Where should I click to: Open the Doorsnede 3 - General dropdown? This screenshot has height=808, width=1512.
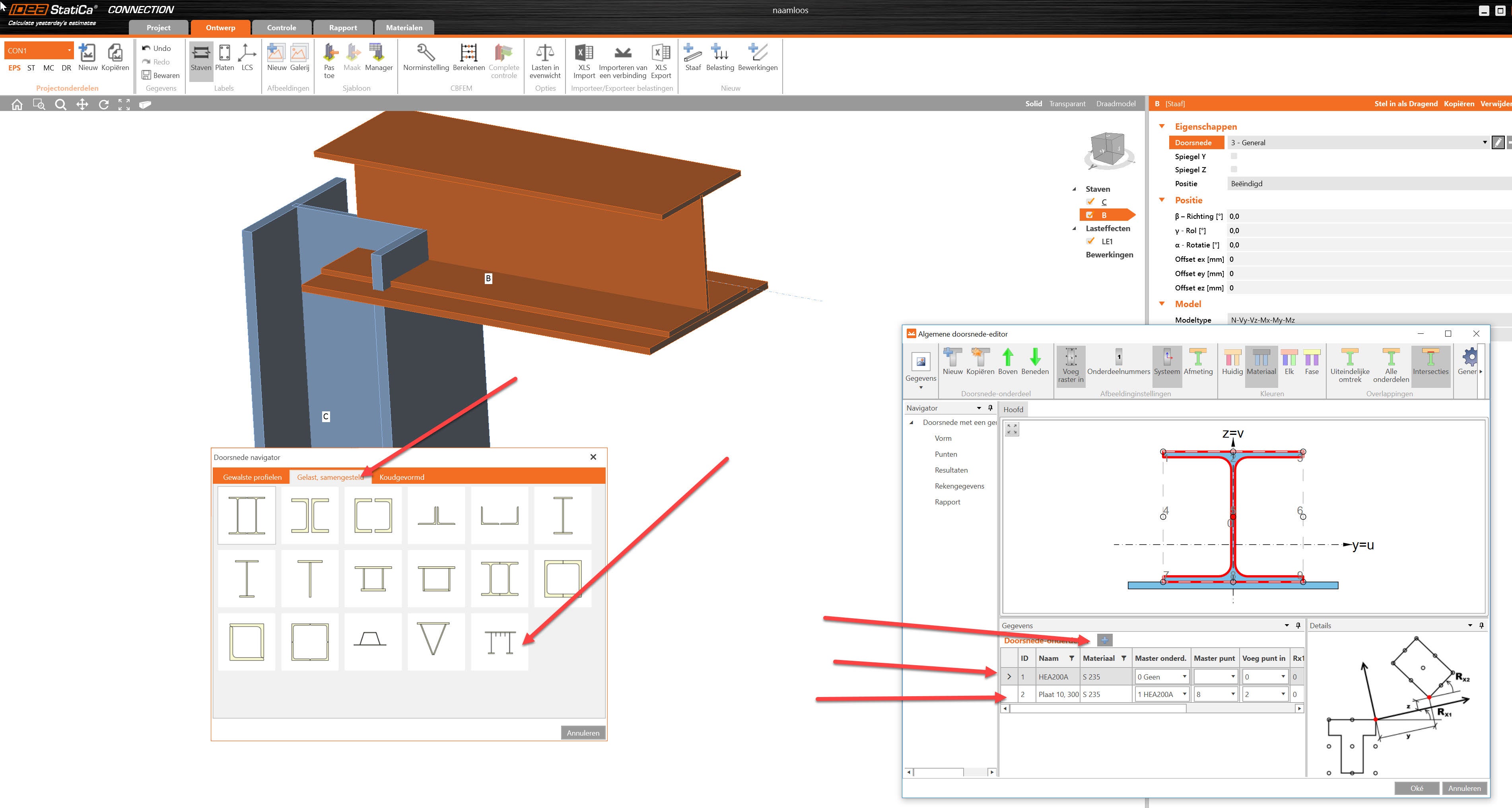tap(1485, 143)
